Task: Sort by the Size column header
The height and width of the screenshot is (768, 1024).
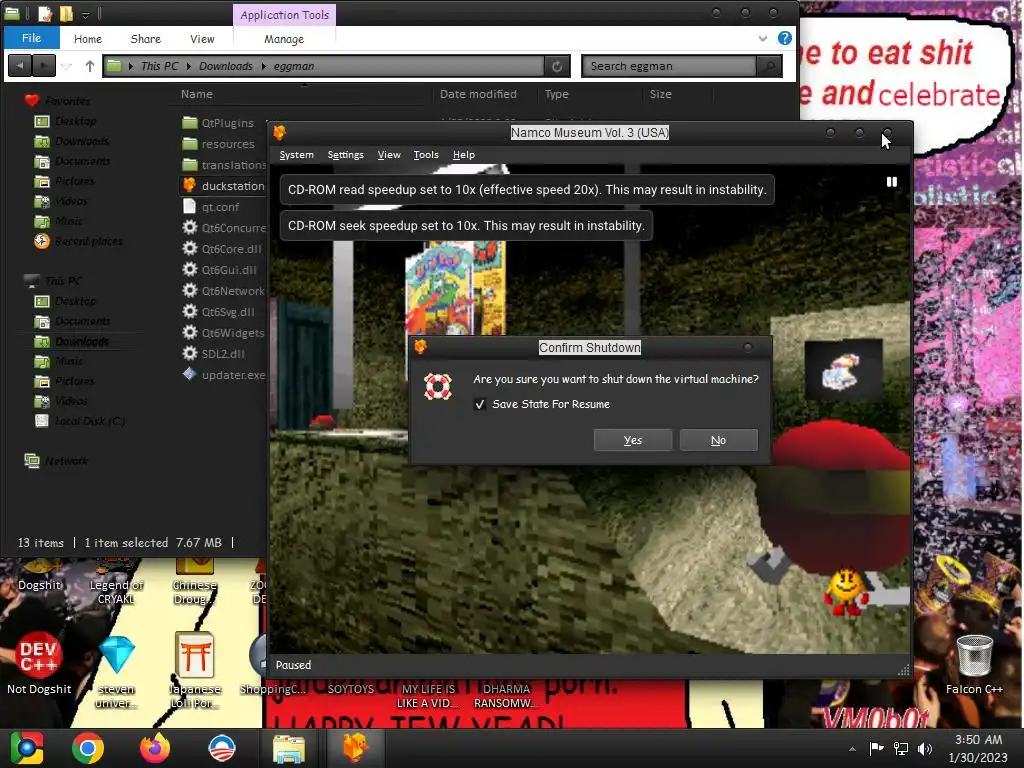Action: (660, 94)
